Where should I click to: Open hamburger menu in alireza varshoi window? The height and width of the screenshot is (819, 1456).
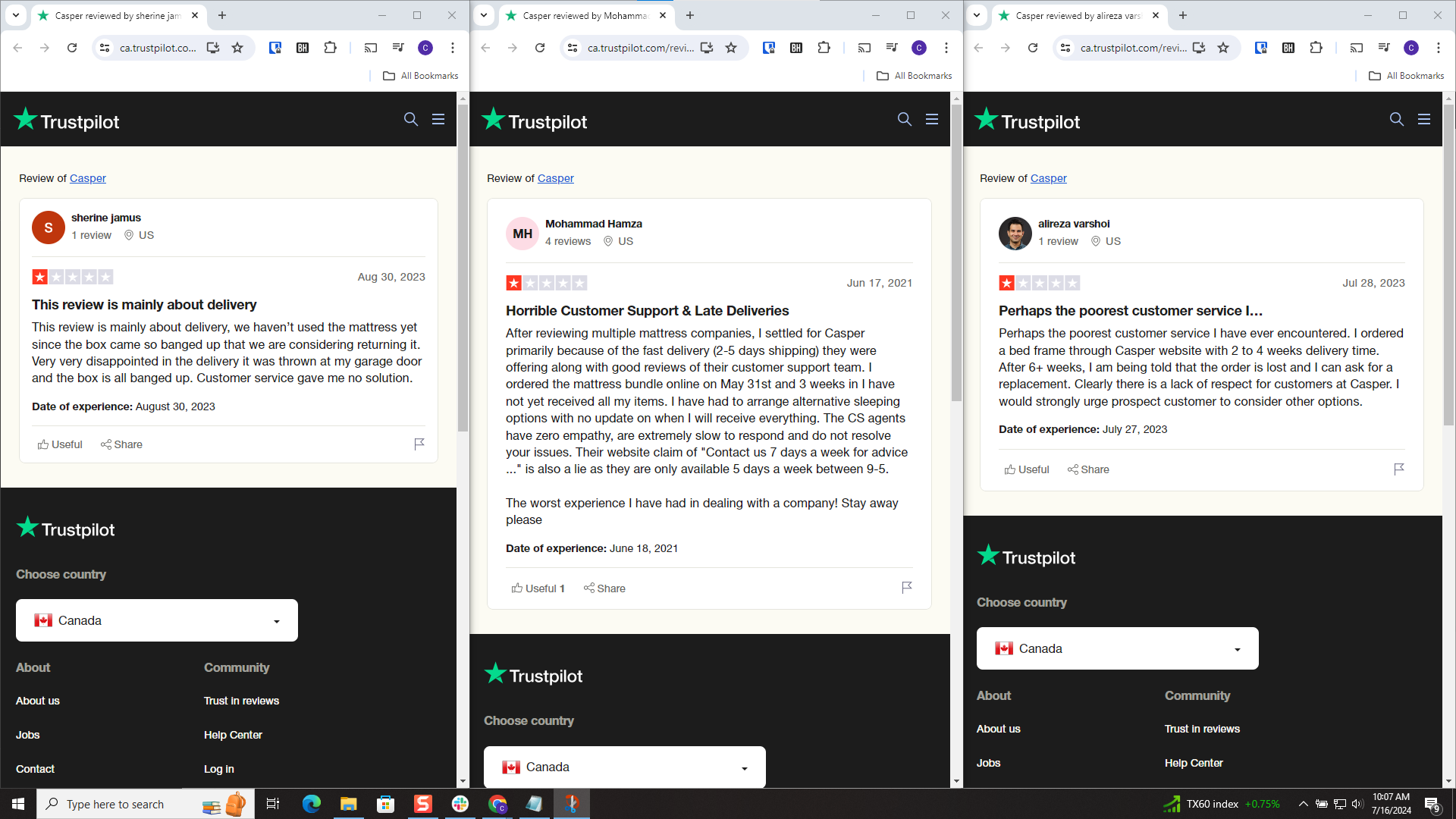tap(1424, 119)
